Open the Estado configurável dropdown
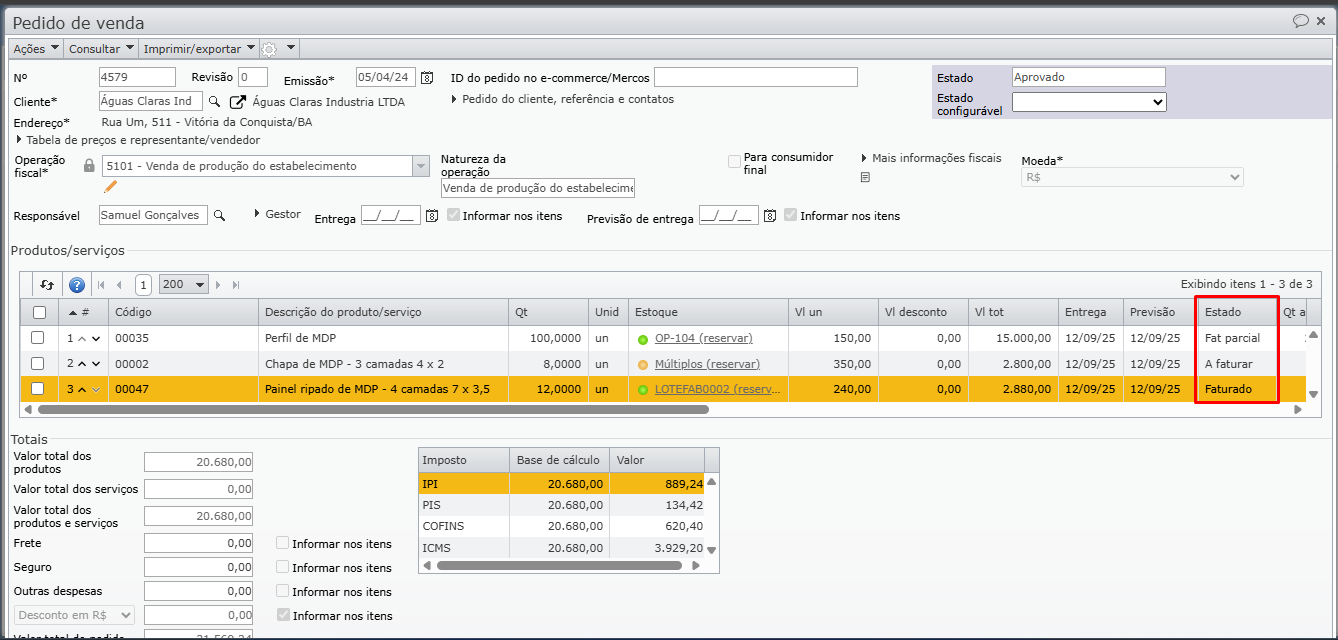 (1088, 101)
